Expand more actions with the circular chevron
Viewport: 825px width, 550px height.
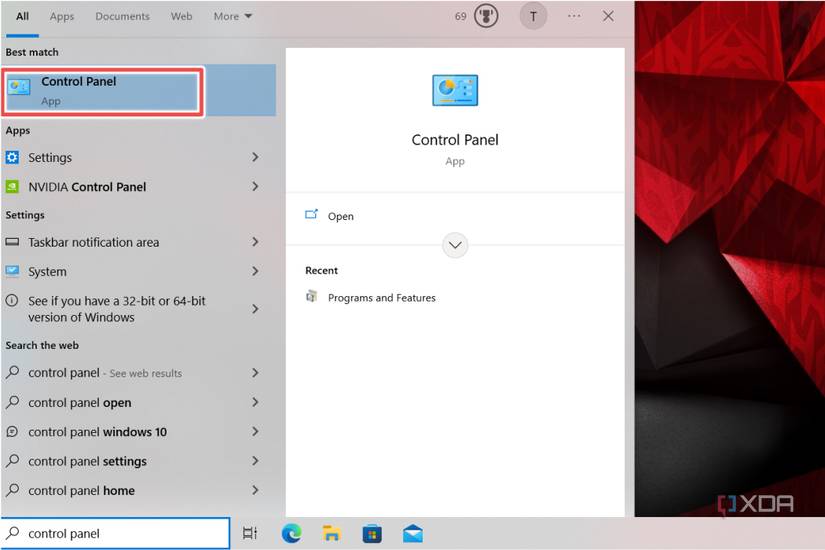click(455, 245)
